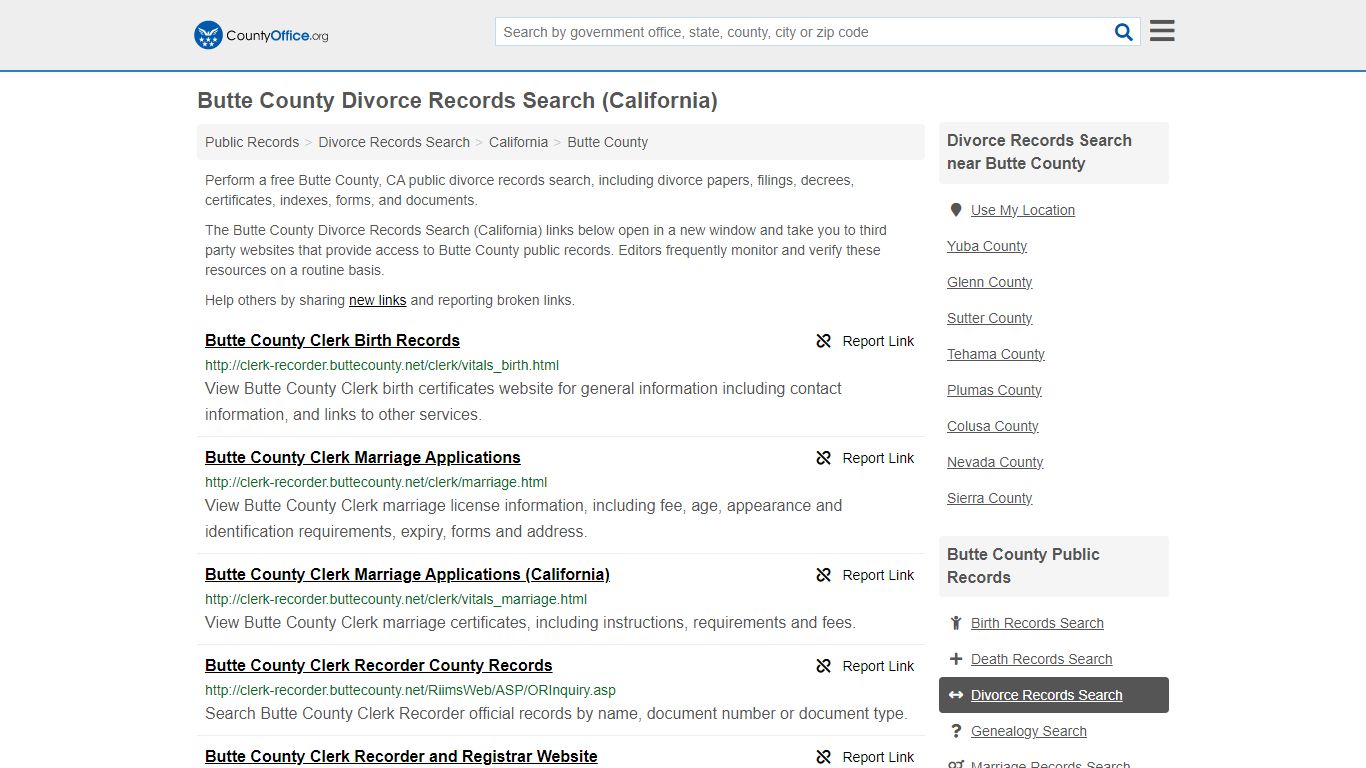The height and width of the screenshot is (768, 1366).
Task: Follow the 'new links' hyperlink
Action: [377, 300]
